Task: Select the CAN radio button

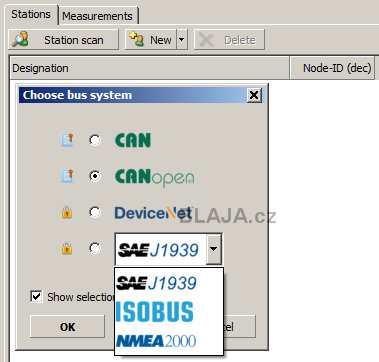Action: click(x=95, y=140)
